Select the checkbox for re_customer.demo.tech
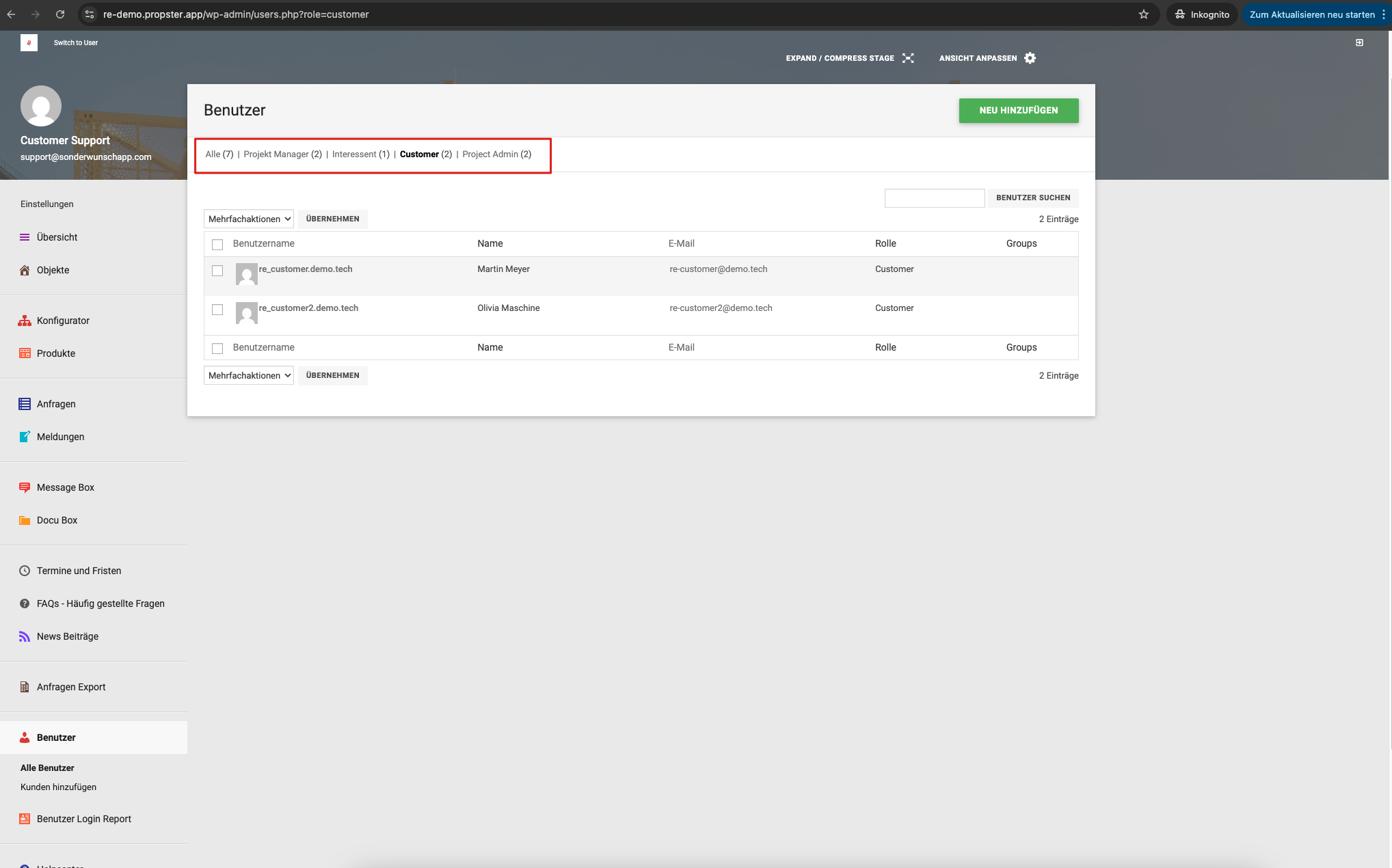 tap(217, 271)
